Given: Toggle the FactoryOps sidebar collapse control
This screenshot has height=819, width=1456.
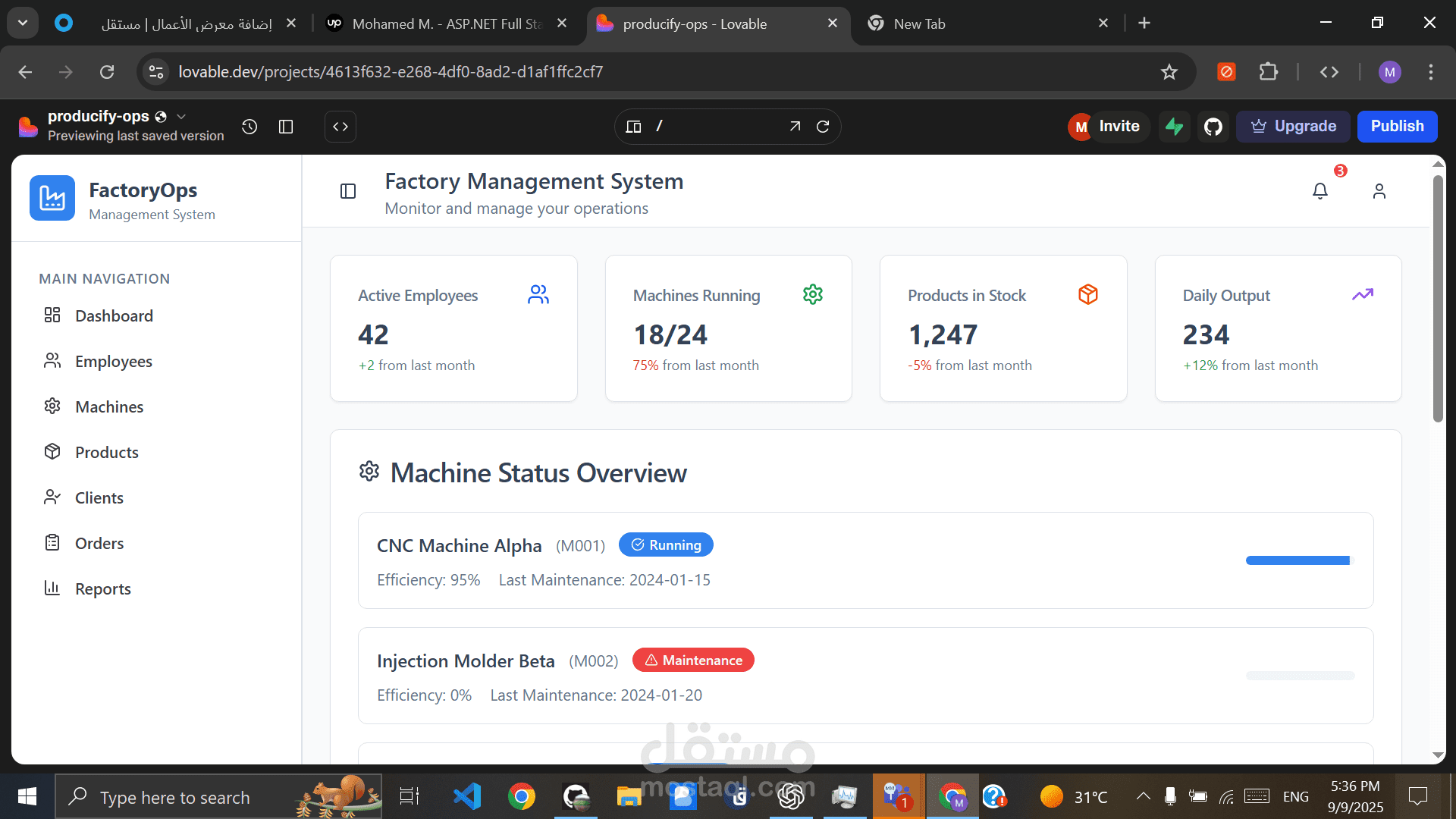Looking at the screenshot, I should pos(347,191).
